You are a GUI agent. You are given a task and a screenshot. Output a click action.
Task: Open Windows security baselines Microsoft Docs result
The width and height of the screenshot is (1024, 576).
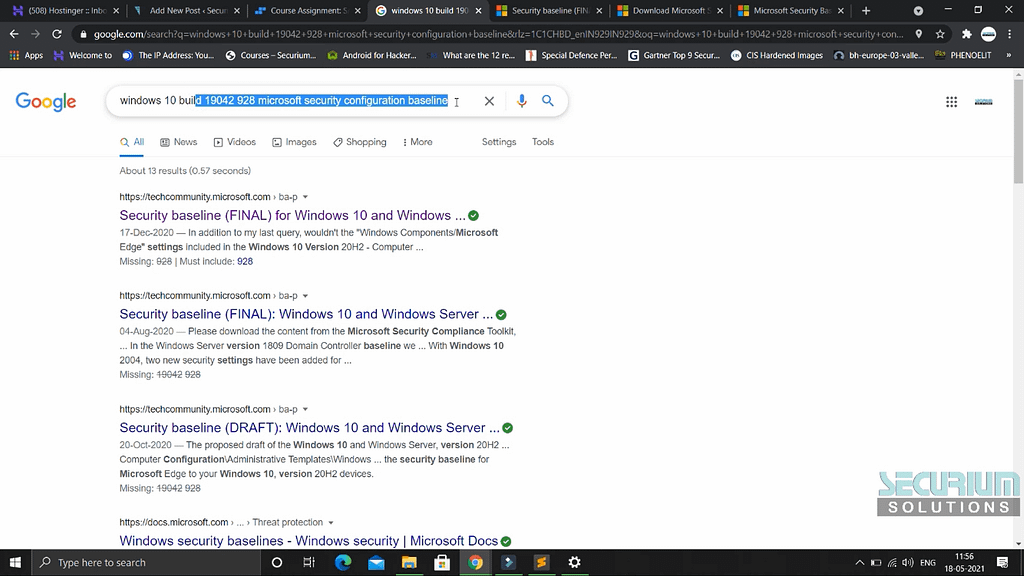pos(309,541)
